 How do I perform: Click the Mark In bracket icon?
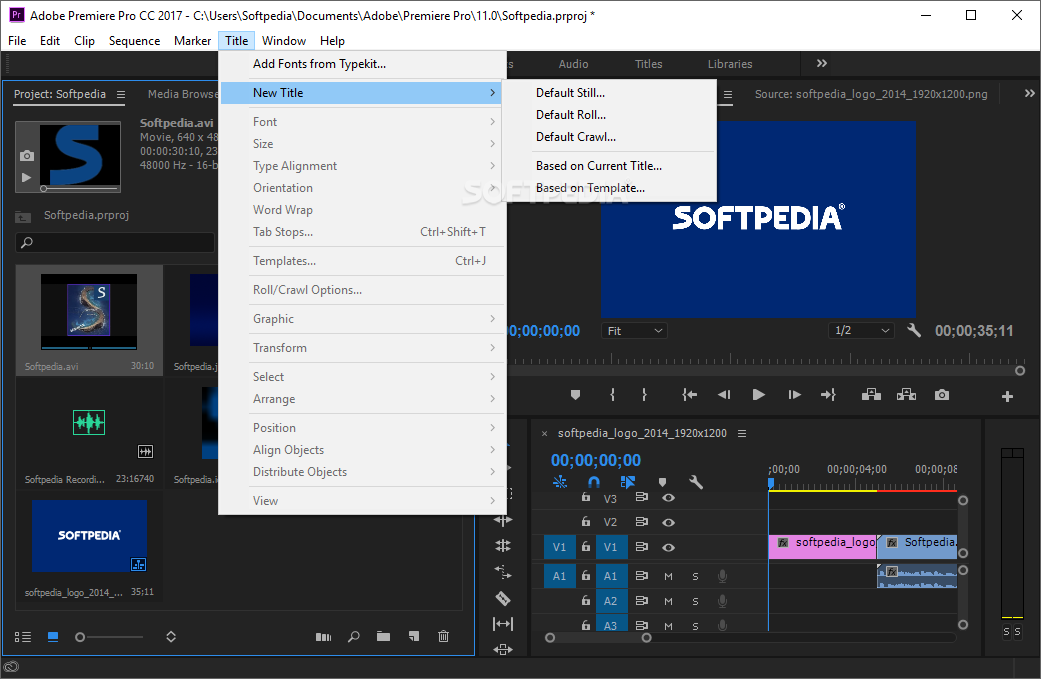point(612,395)
